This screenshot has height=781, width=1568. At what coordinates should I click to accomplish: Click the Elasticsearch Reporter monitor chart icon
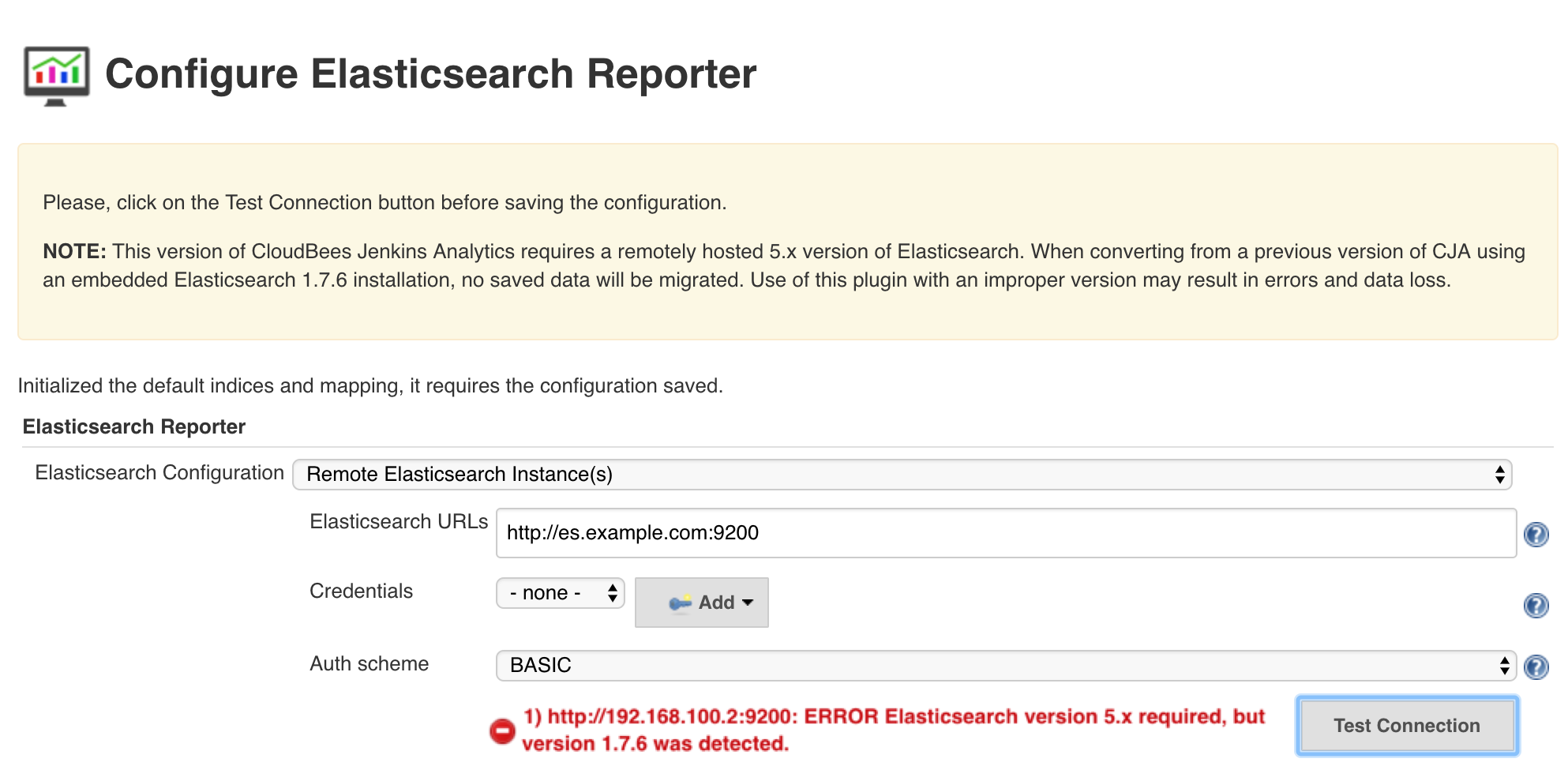coord(57,76)
